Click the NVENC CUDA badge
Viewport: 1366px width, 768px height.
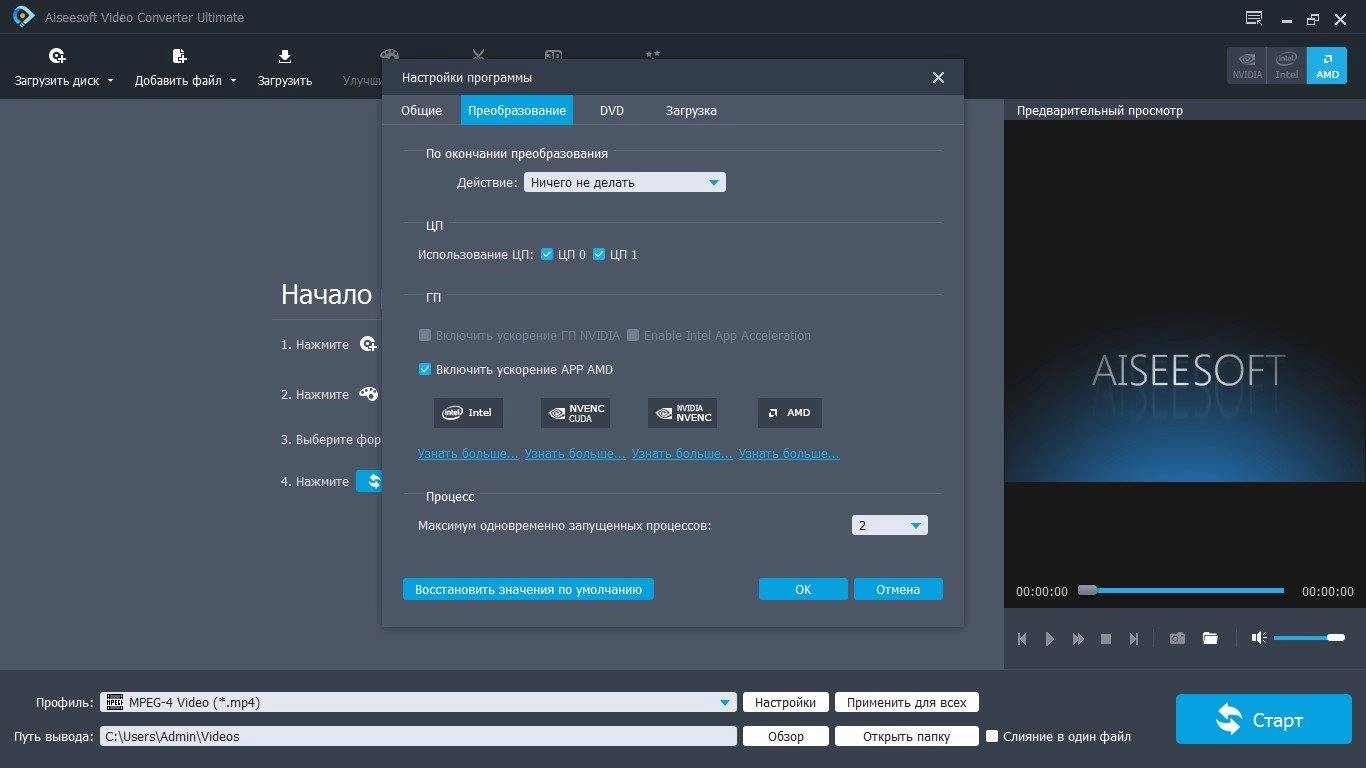[575, 412]
